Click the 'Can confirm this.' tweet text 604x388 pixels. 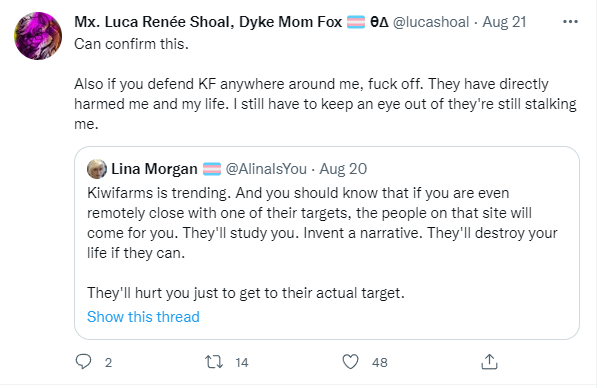[x=131, y=44]
